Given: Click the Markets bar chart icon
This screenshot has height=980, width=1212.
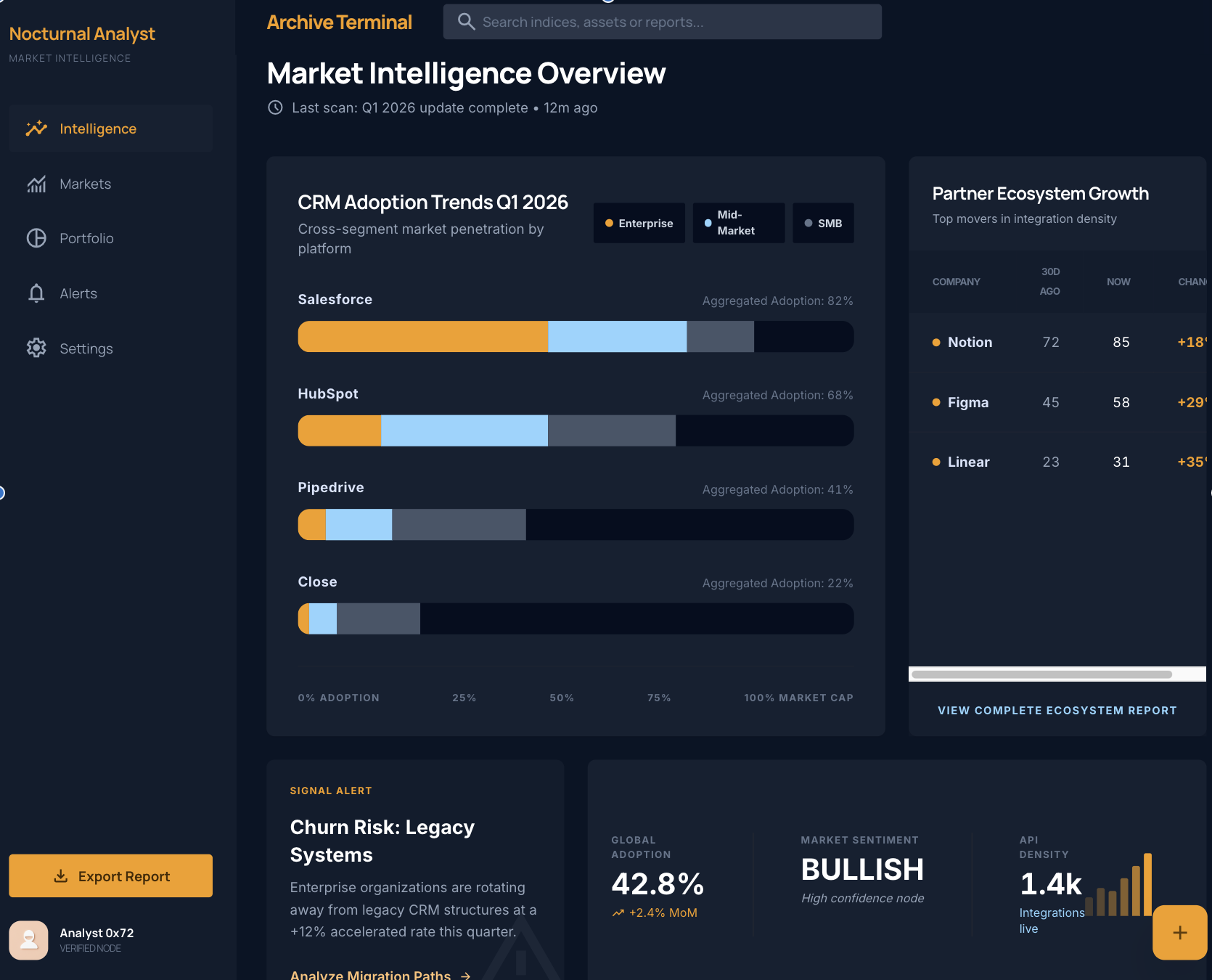Looking at the screenshot, I should [x=36, y=184].
